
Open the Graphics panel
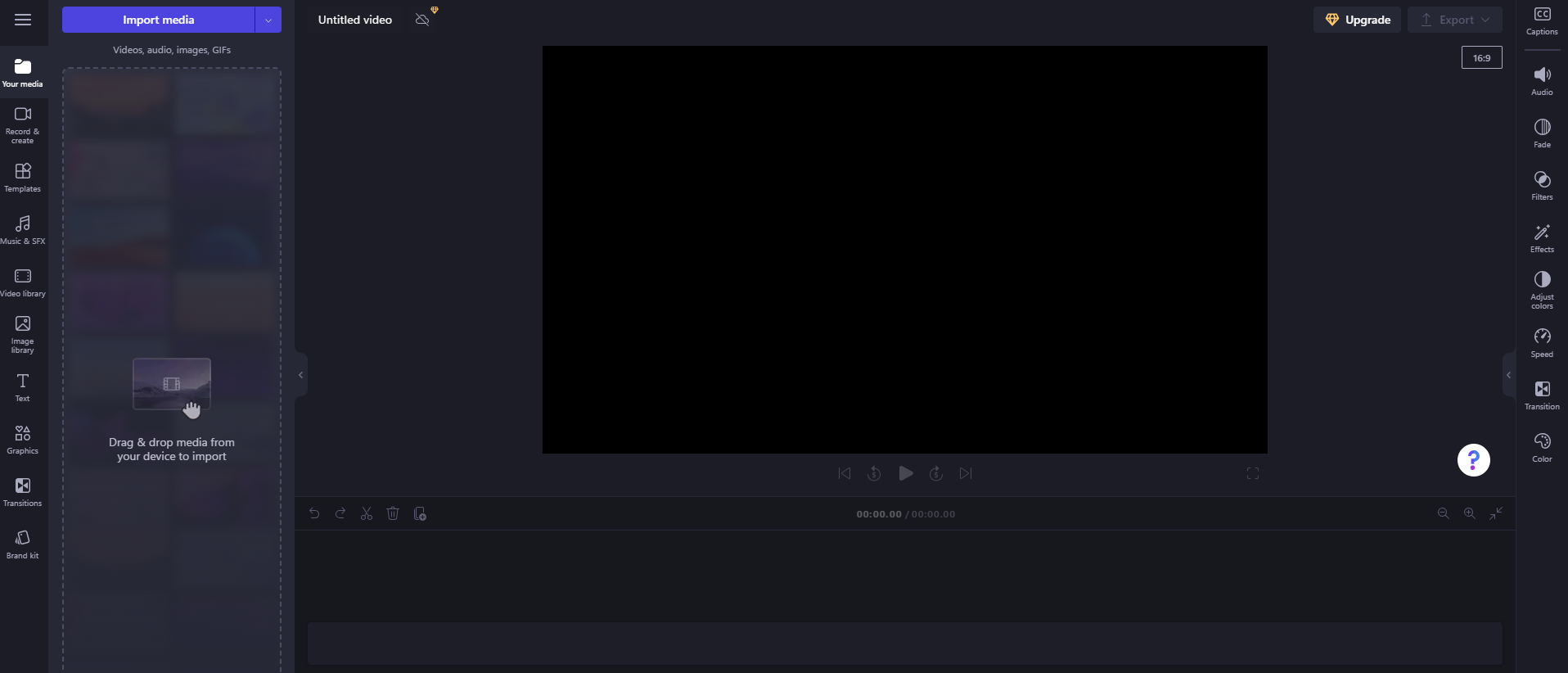coord(23,440)
